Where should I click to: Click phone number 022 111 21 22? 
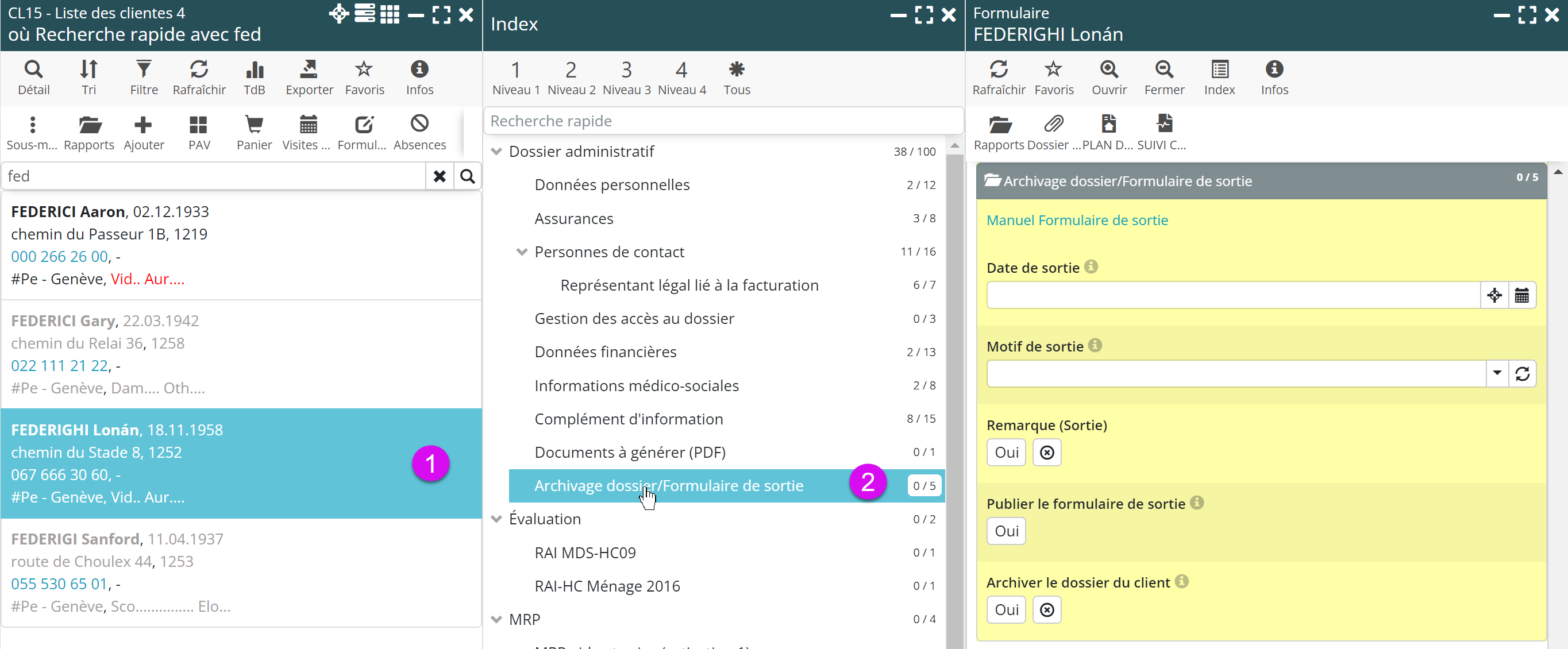(60, 365)
